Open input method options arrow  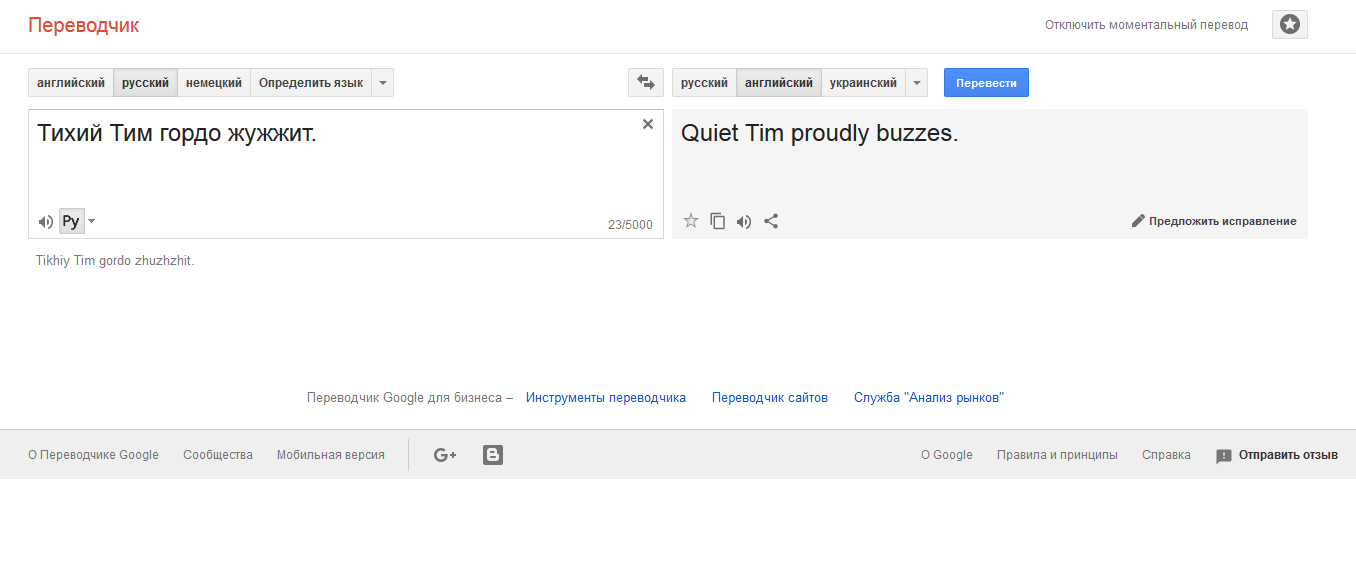(92, 221)
